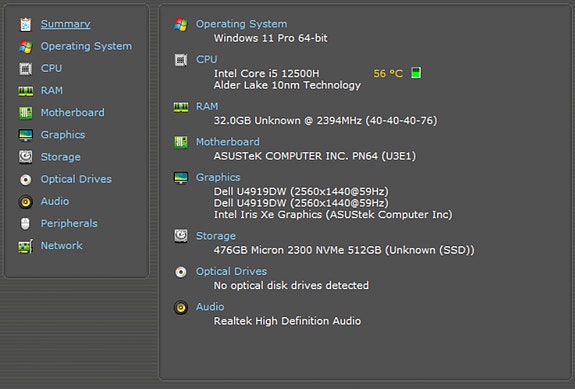
Task: Click the Operating System Windows flag sidebar icon
Action: pyautogui.click(x=26, y=47)
